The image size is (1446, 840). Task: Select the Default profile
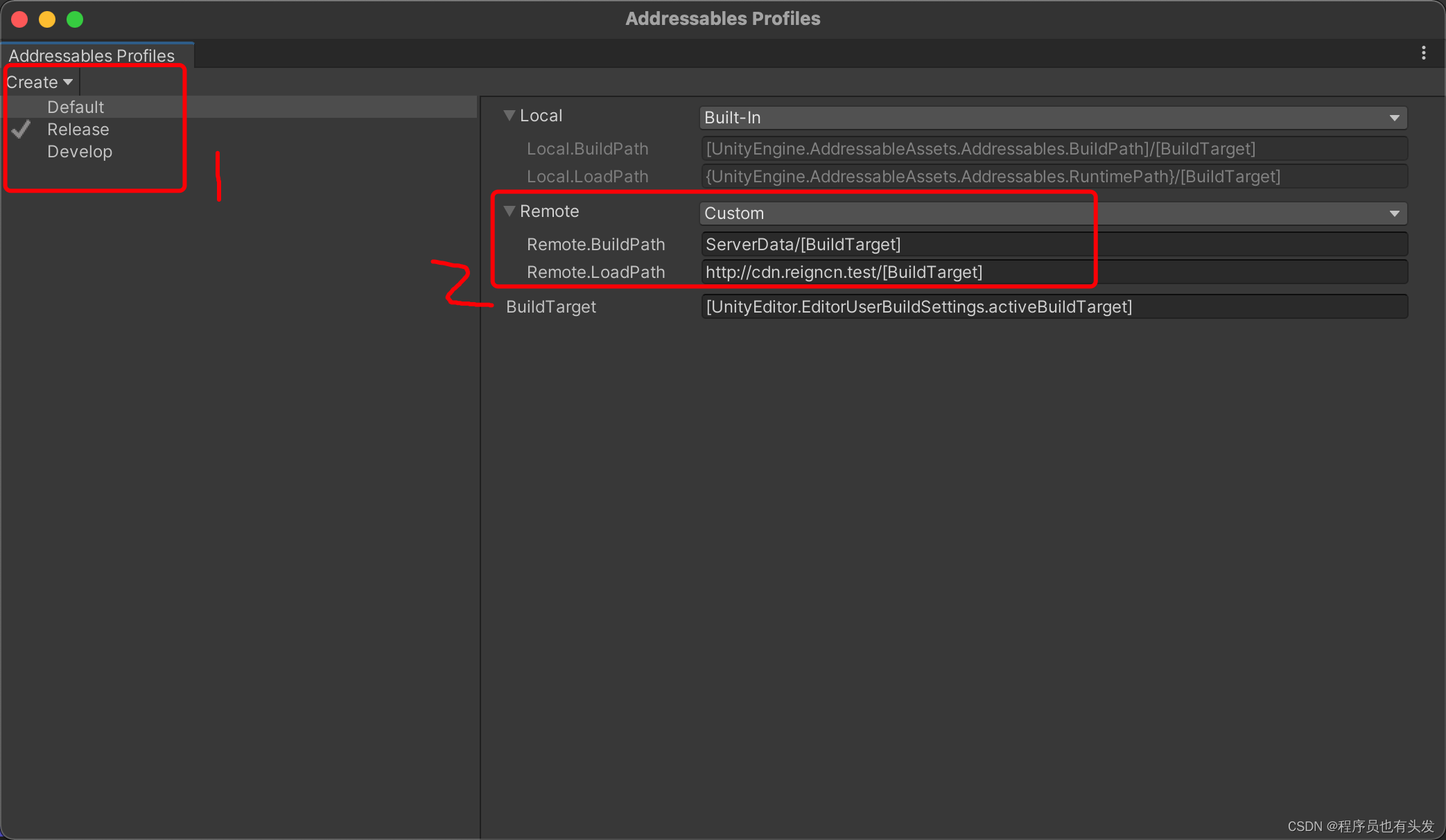pos(75,107)
